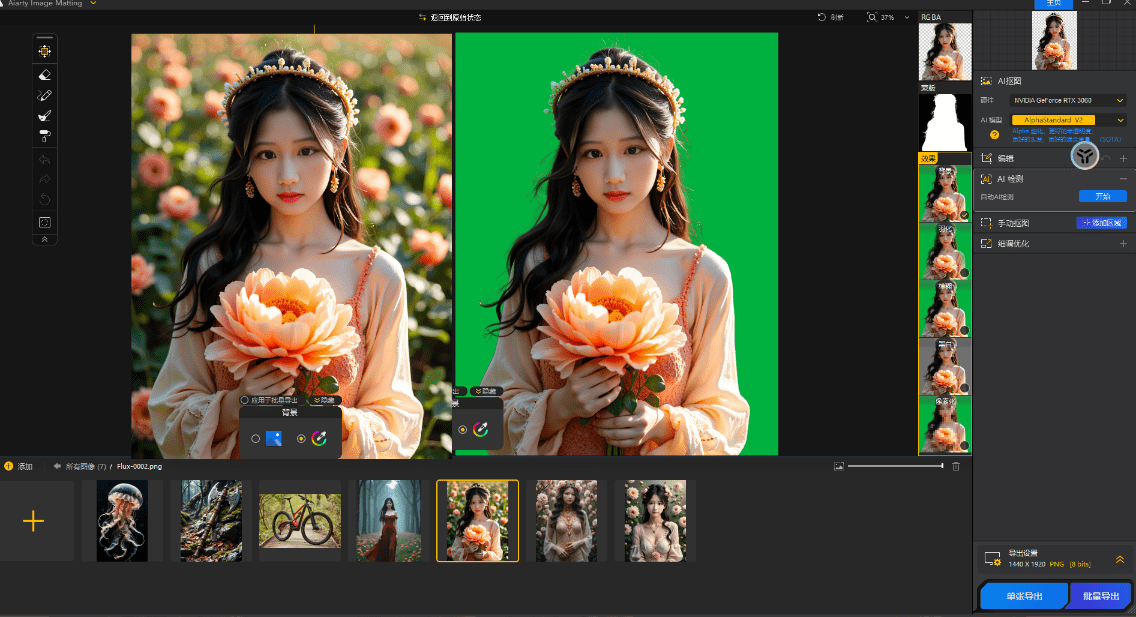Select the Eraser tool
This screenshot has height=617, width=1136.
coord(44,75)
